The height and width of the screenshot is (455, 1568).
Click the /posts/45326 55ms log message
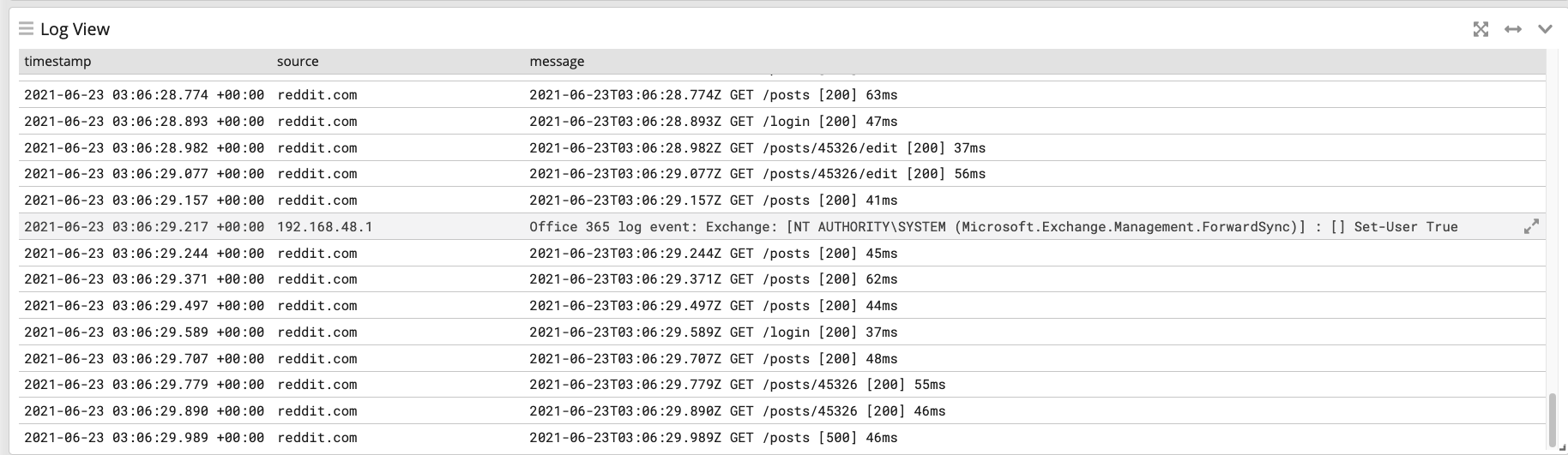737,385
